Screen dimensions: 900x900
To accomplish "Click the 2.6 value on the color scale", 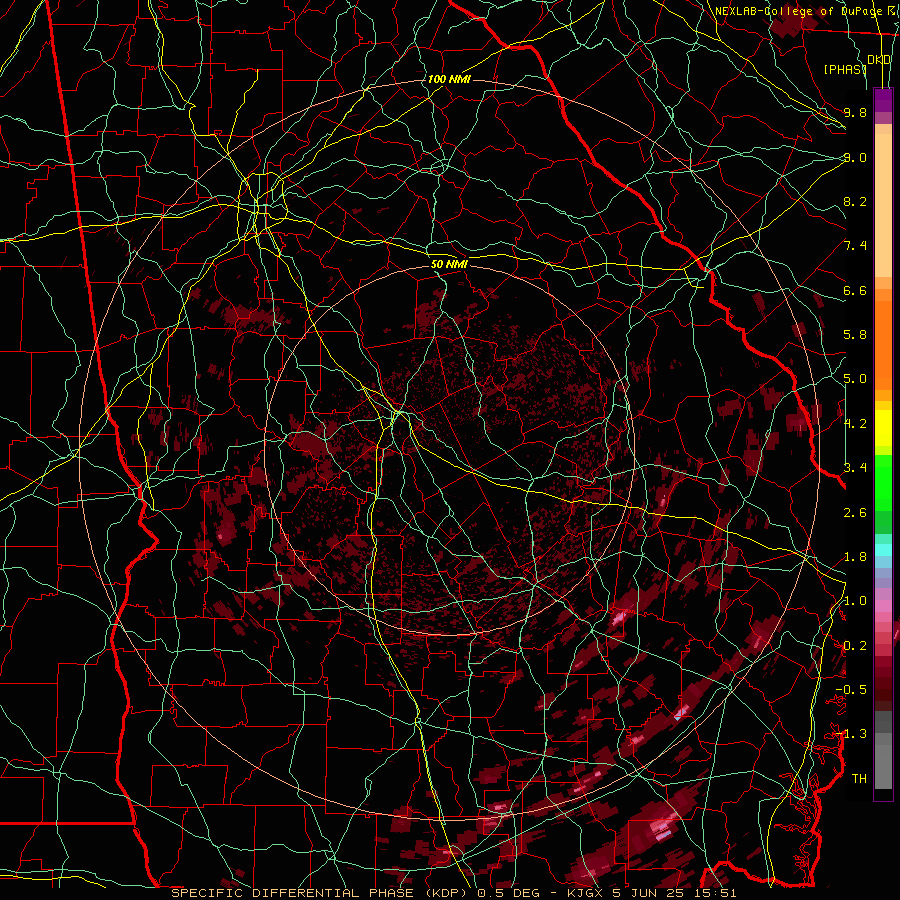I will [x=855, y=513].
